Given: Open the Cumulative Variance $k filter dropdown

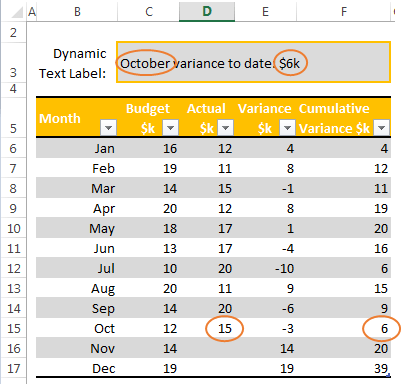Looking at the screenshot, I should pyautogui.click(x=382, y=128).
